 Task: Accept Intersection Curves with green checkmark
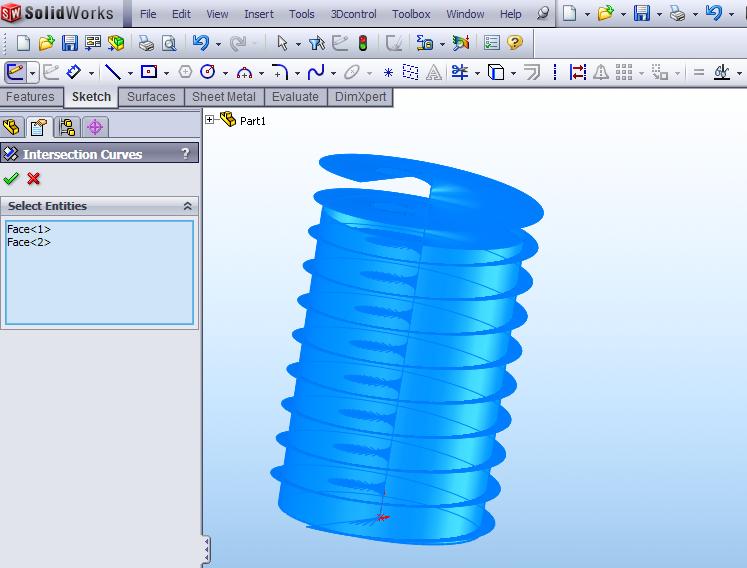click(x=10, y=179)
